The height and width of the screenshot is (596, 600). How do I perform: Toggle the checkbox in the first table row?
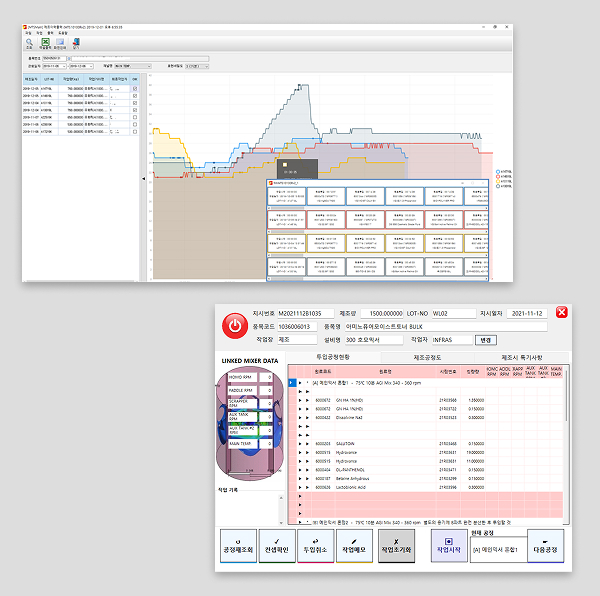point(135,88)
